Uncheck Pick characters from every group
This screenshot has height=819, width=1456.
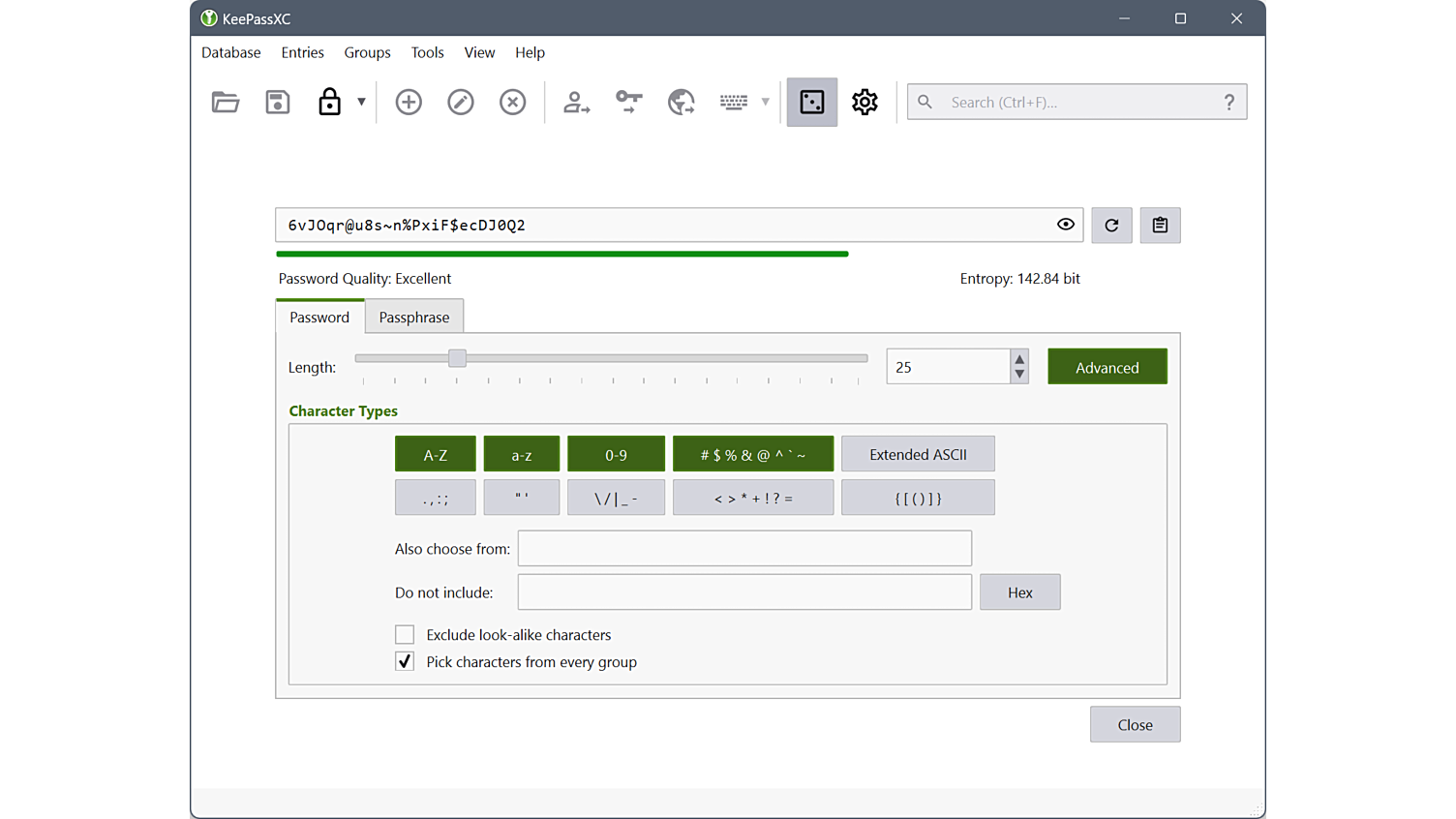click(x=405, y=662)
